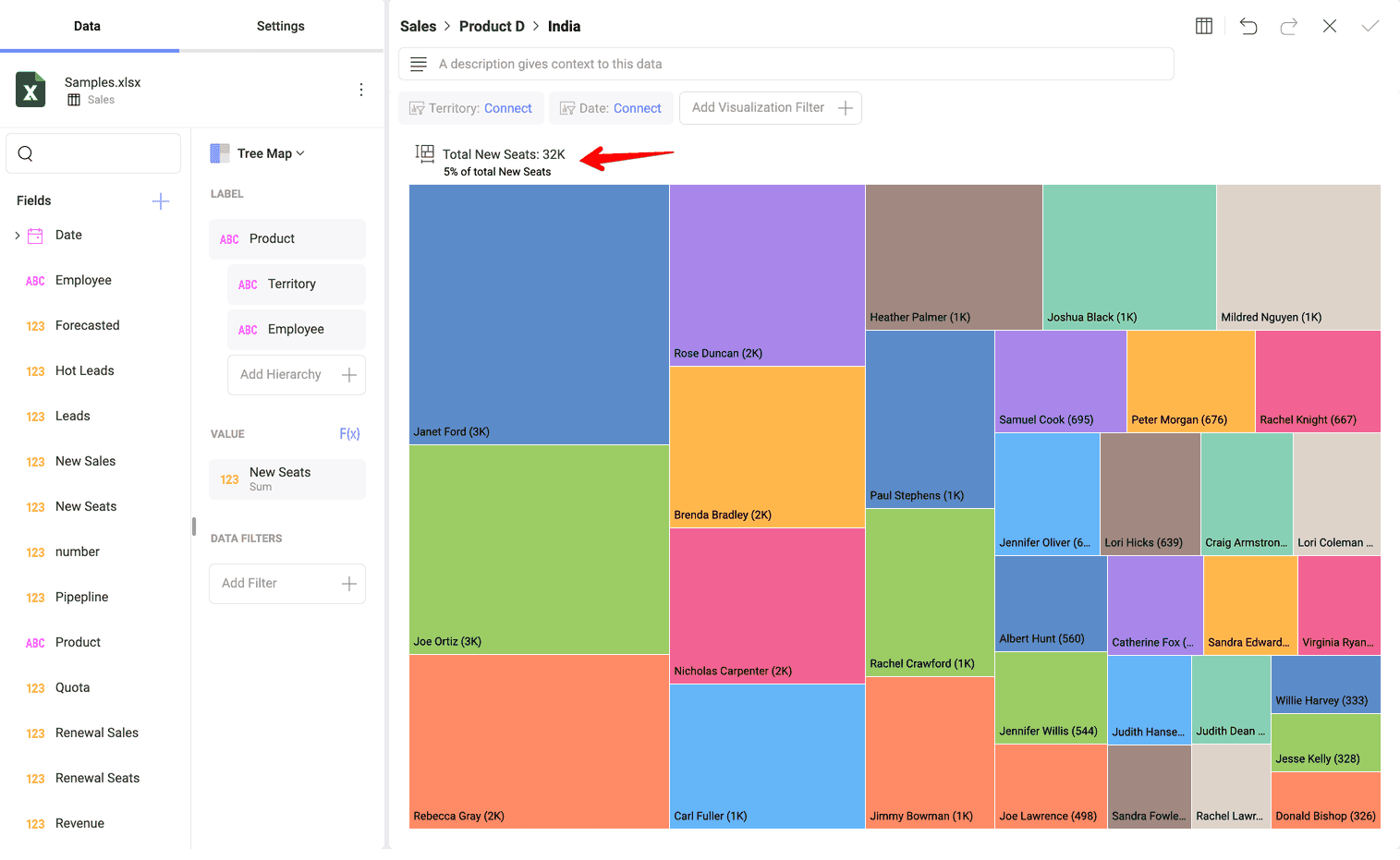Click the Total New Seats hierarchy icon
Image resolution: width=1400 pixels, height=860 pixels.
tap(425, 153)
